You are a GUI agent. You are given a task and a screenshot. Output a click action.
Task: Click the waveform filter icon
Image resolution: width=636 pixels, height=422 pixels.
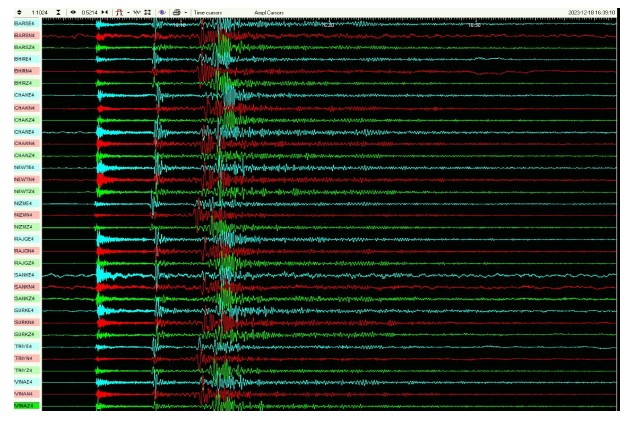pyautogui.click(x=139, y=12)
